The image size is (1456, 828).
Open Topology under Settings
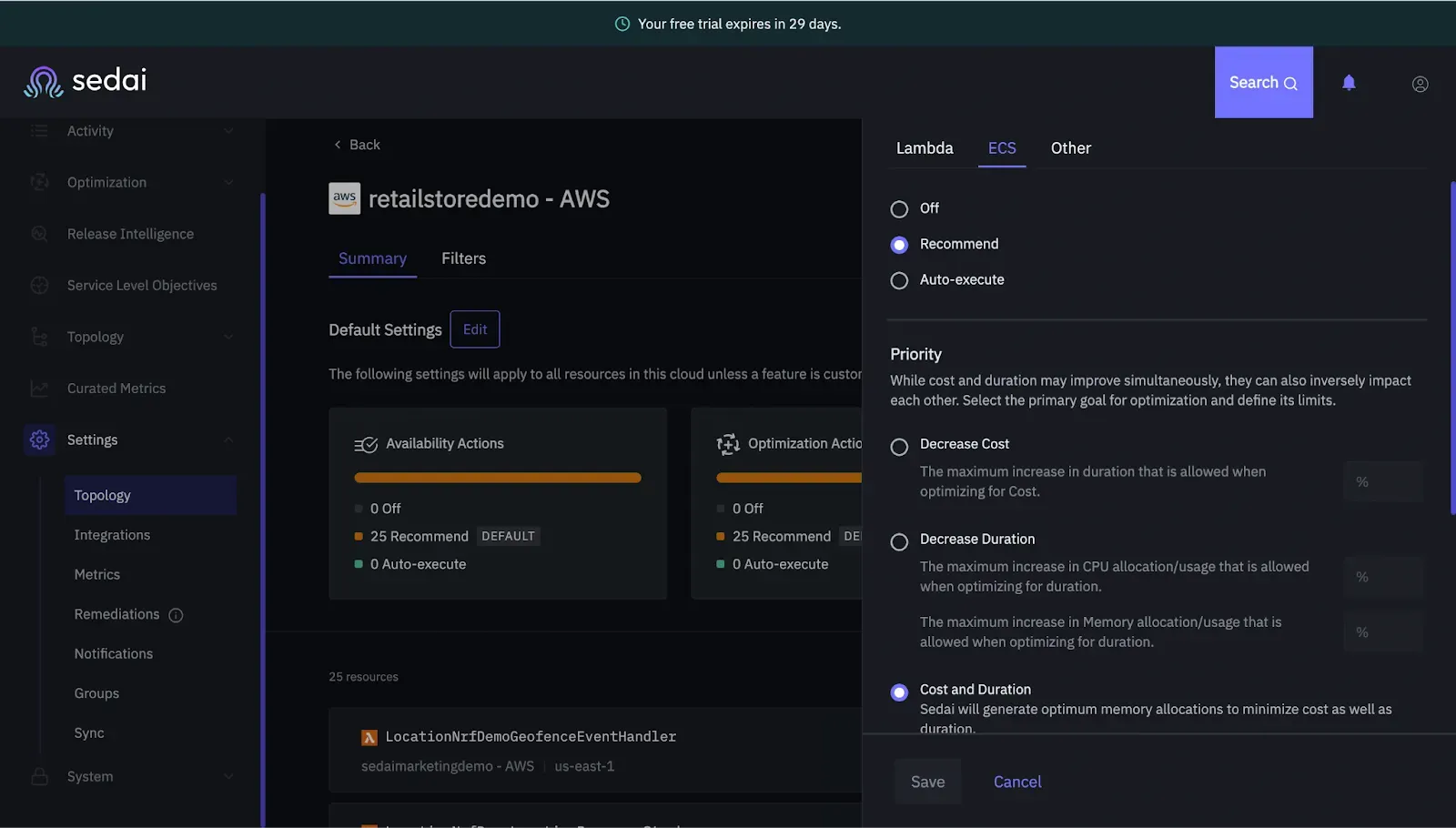click(151, 495)
